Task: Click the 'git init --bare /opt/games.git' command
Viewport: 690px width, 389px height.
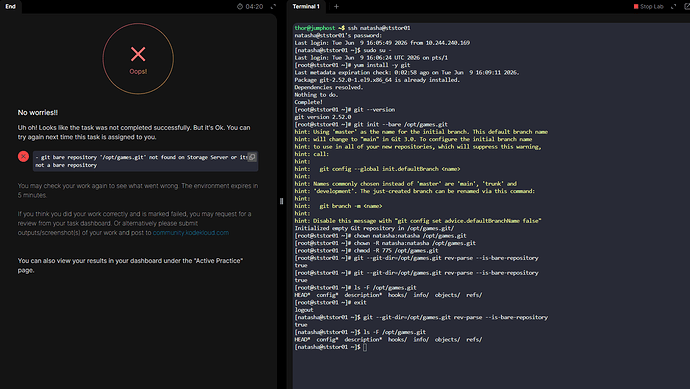Action: pyautogui.click(x=371, y=125)
